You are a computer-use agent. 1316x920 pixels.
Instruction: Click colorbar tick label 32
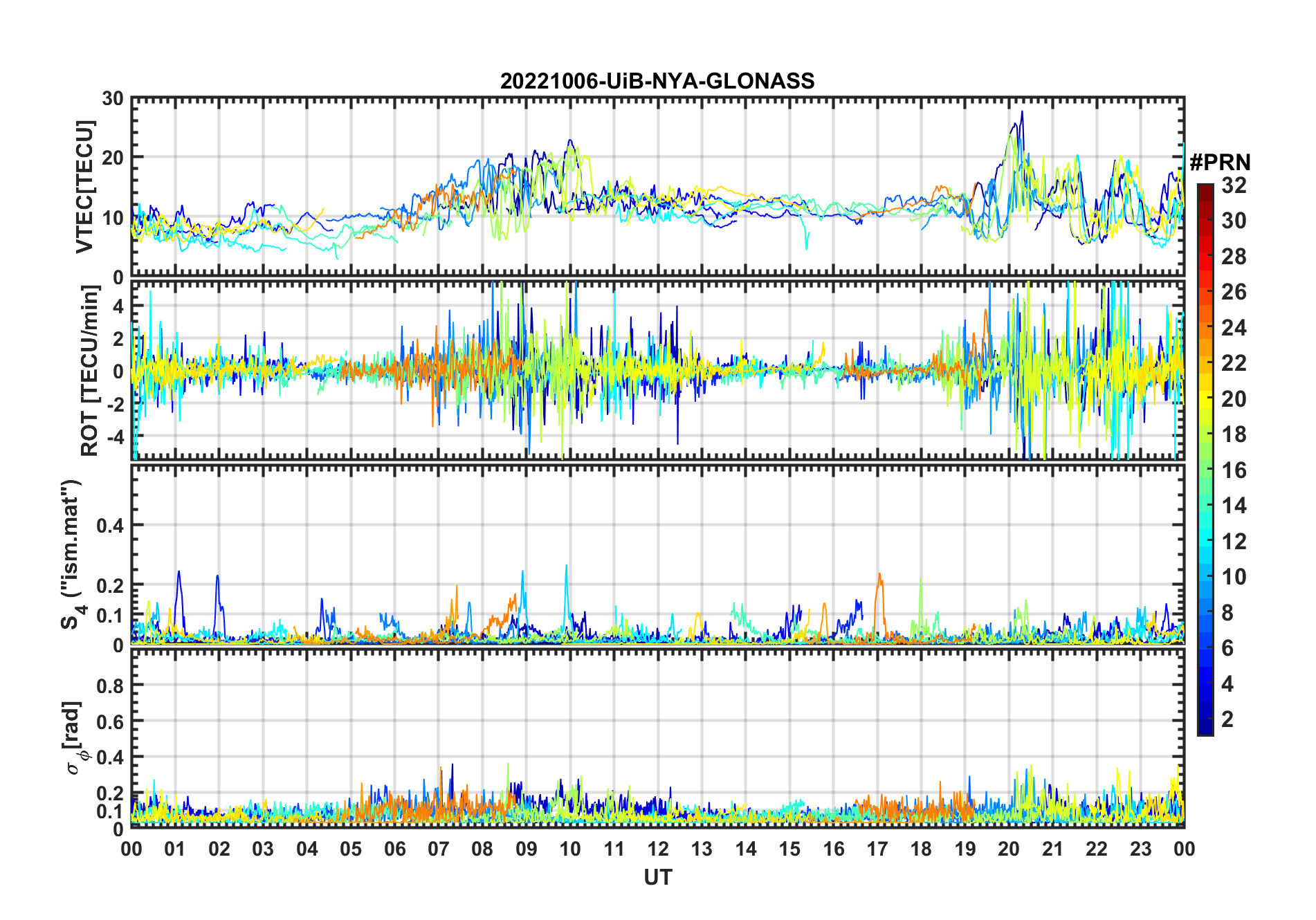click(1234, 185)
